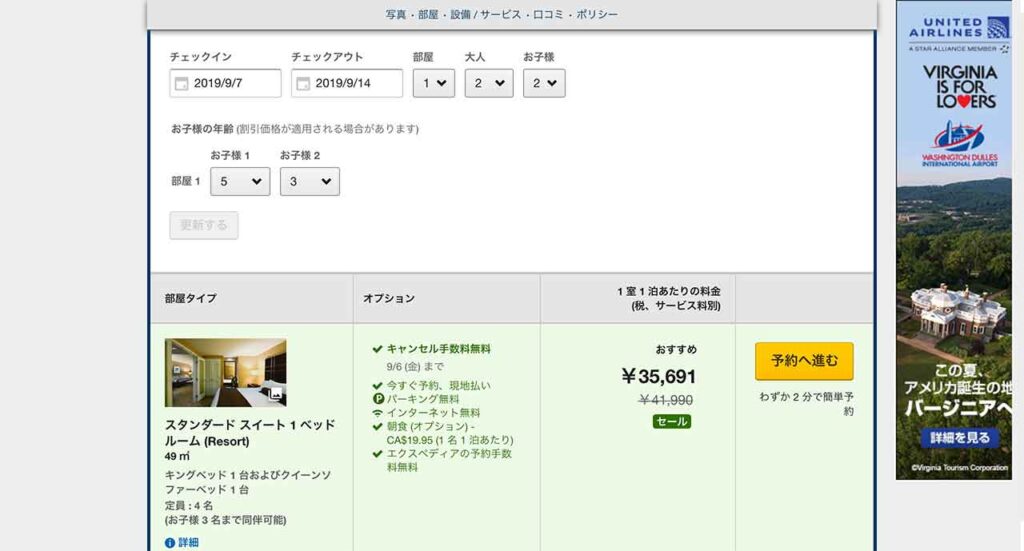This screenshot has height=551, width=1024.
Task: Open the 部屋 room count dropdown
Action: 434,83
